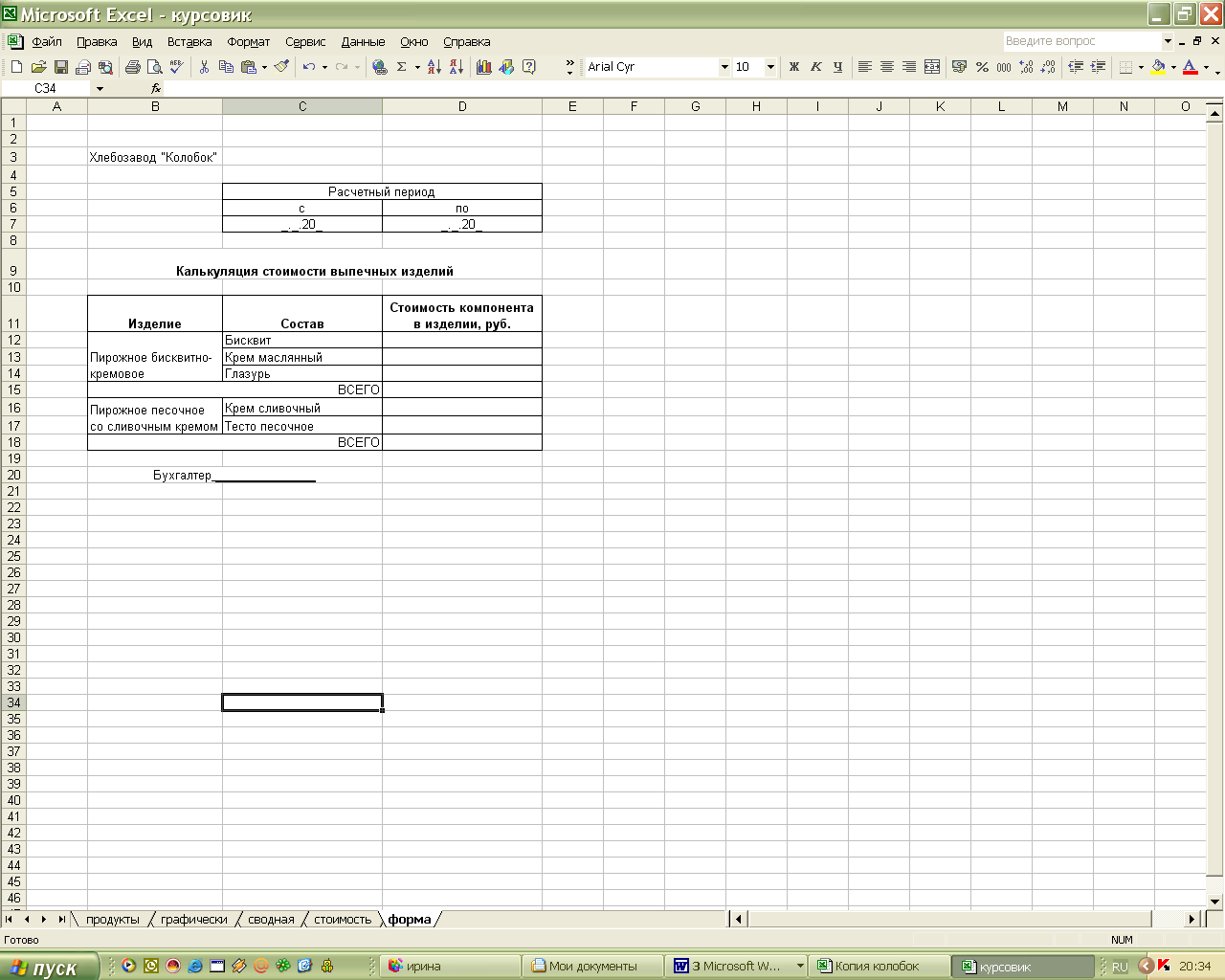This screenshot has width=1225, height=980.
Task: Open Print Preview from the toolbar
Action: [x=154, y=67]
